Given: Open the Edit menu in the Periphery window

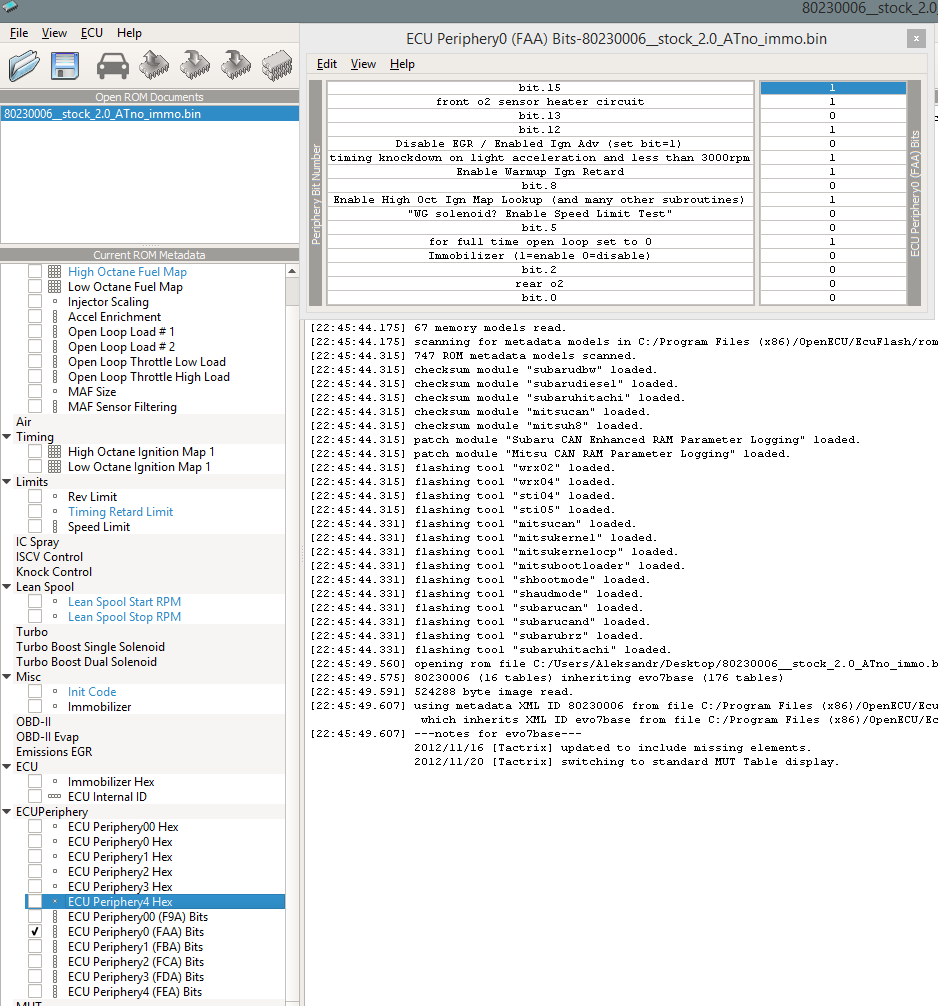Looking at the screenshot, I should pos(327,64).
